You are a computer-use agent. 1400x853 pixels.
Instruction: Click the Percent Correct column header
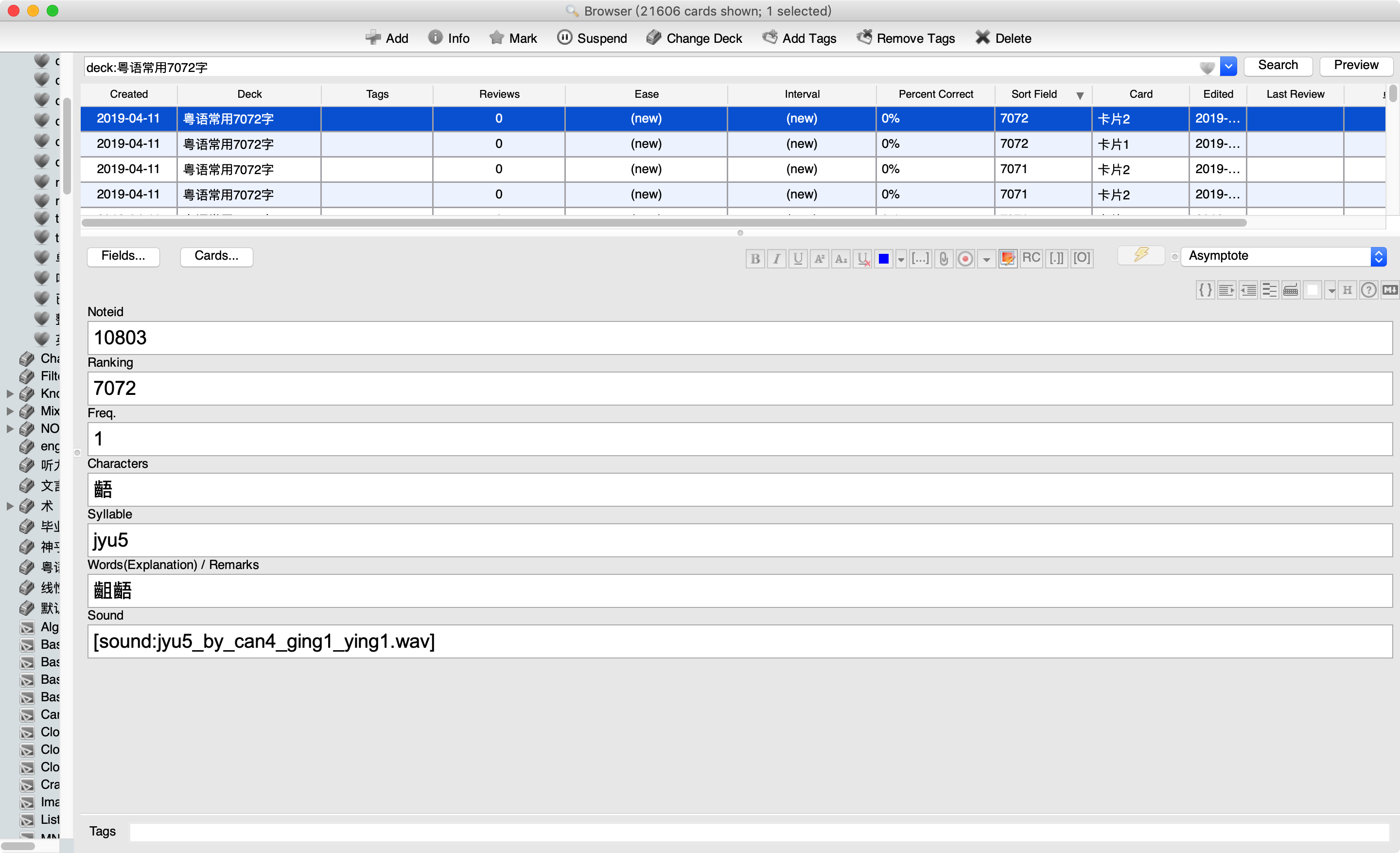point(935,94)
